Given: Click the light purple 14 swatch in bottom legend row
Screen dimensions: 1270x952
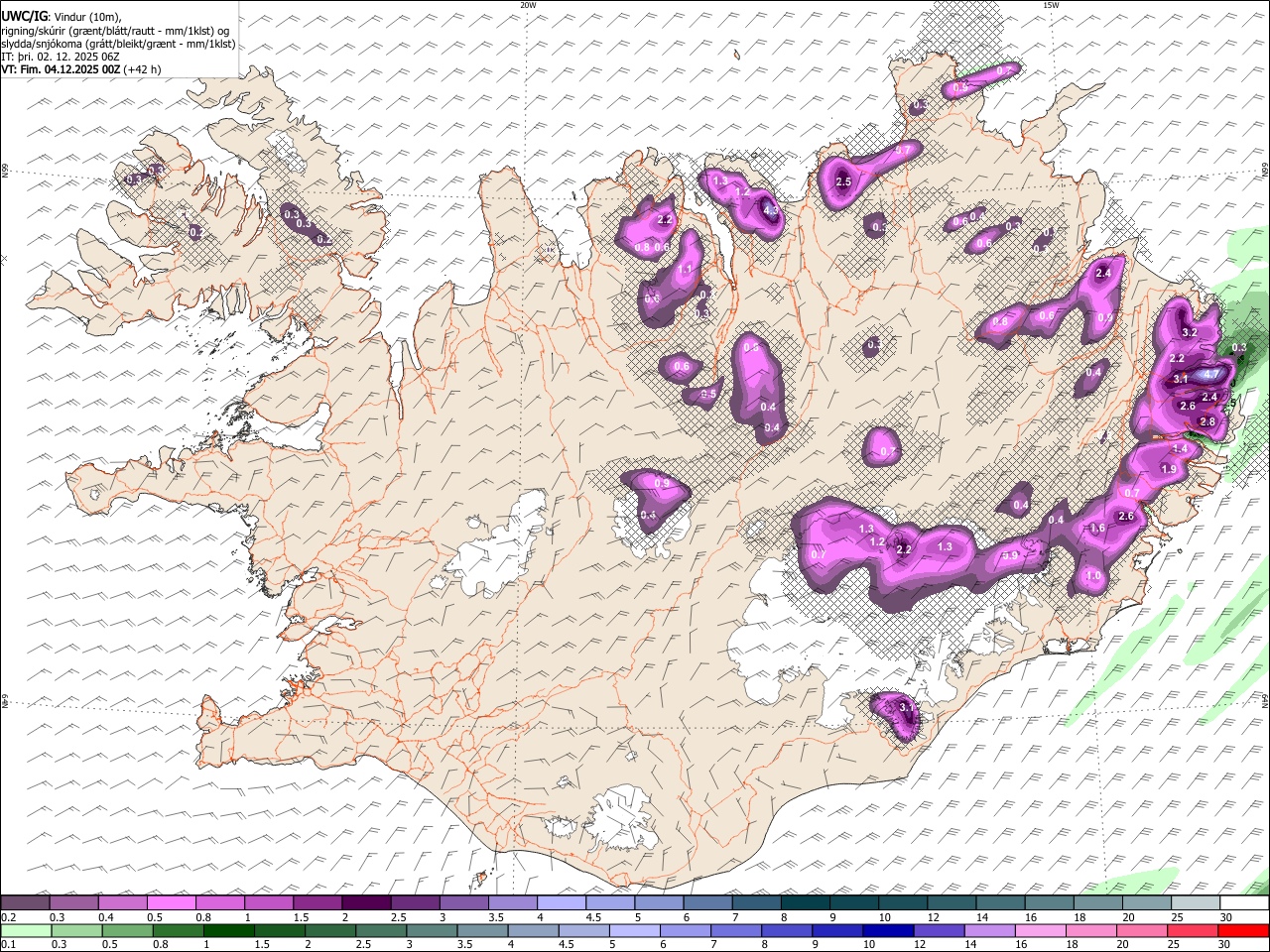Looking at the screenshot, I should [x=988, y=931].
